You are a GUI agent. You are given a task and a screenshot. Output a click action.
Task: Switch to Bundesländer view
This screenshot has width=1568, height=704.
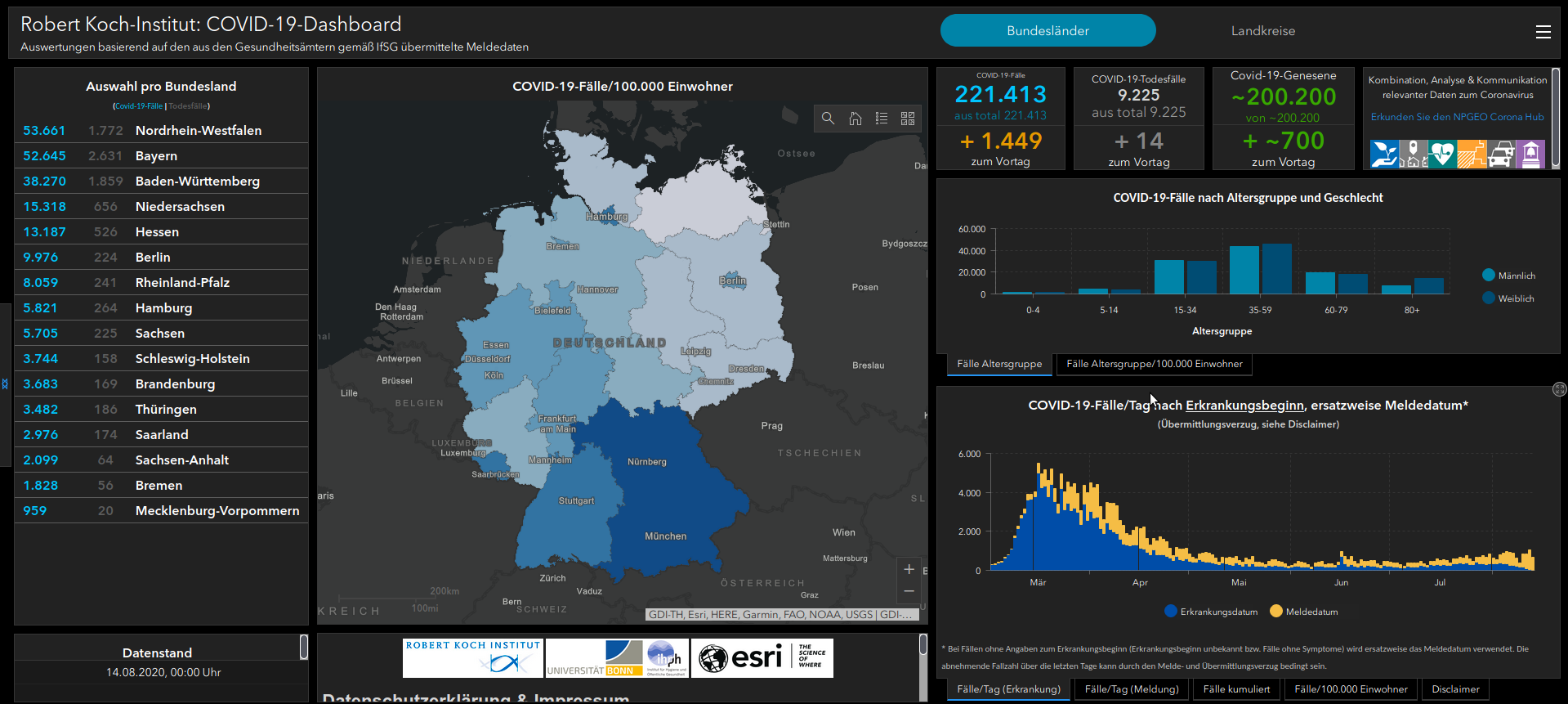coord(1048,31)
